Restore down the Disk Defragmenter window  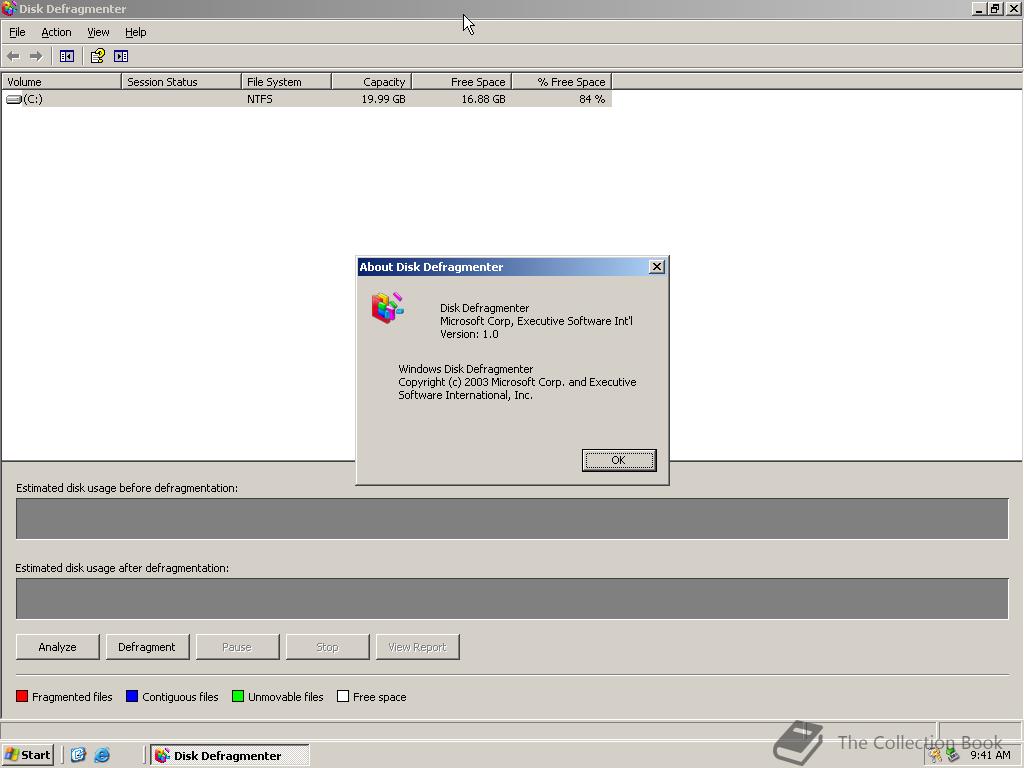coord(995,8)
